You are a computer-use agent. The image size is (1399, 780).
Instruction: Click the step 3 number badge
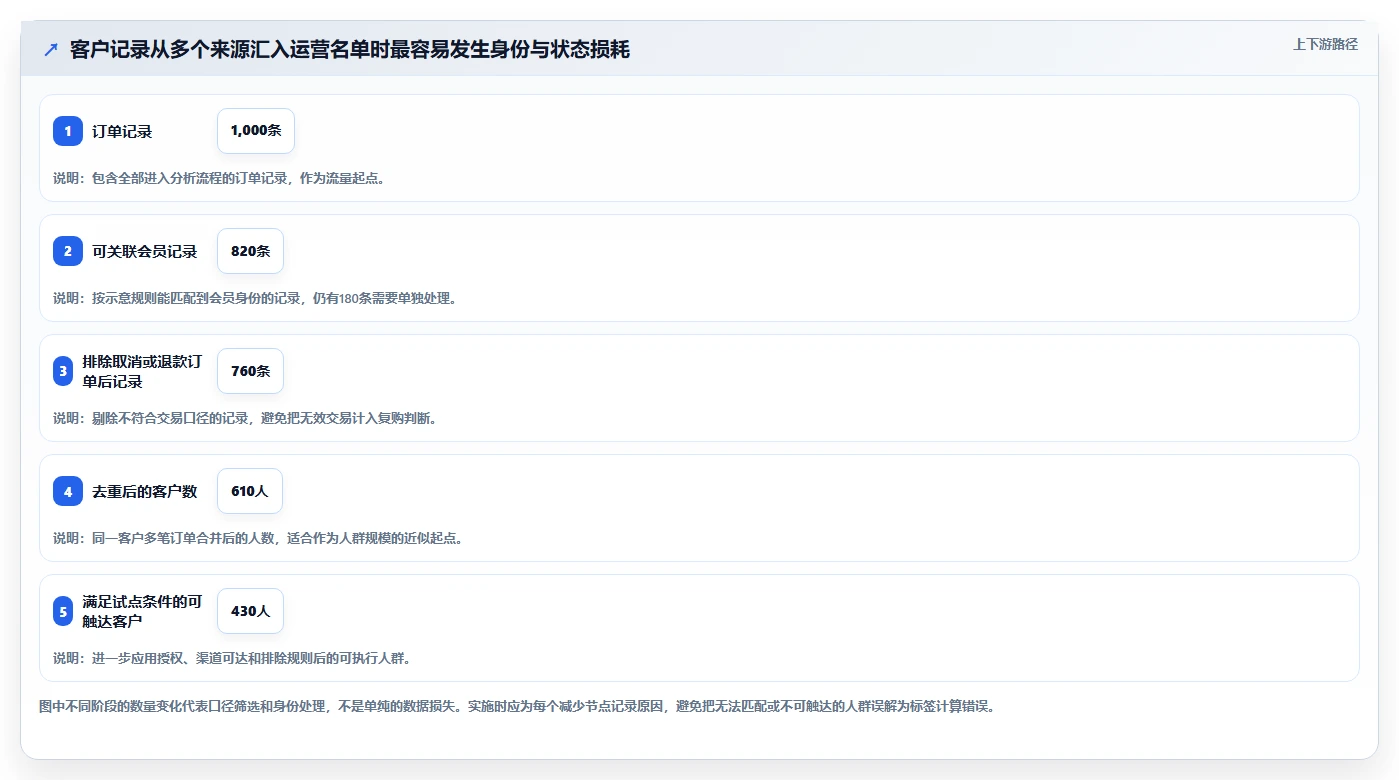[63, 371]
